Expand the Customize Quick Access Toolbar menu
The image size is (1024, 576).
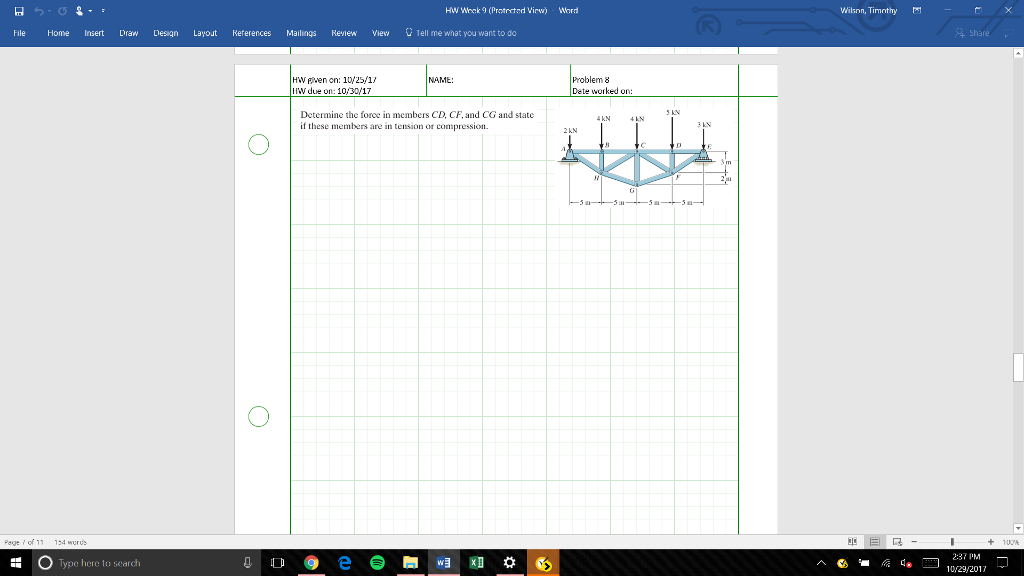pos(103,10)
